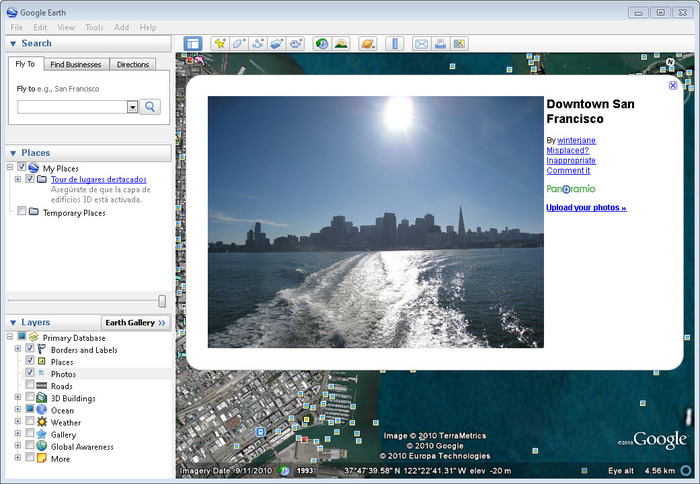Click the 3D Buildings layer icon
The image size is (700, 484).
click(42, 397)
